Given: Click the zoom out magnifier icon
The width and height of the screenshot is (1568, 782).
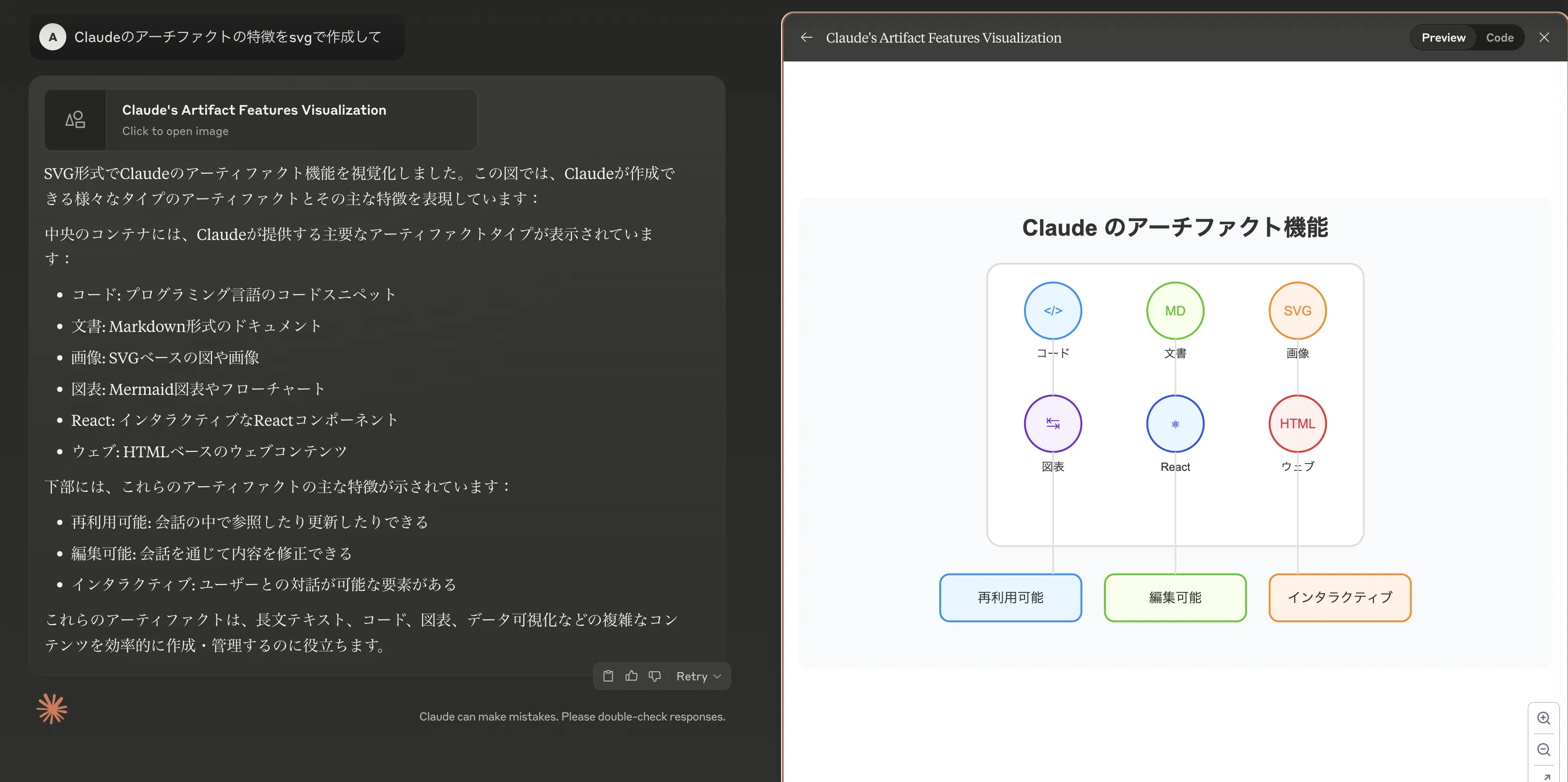Looking at the screenshot, I should tap(1544, 750).
